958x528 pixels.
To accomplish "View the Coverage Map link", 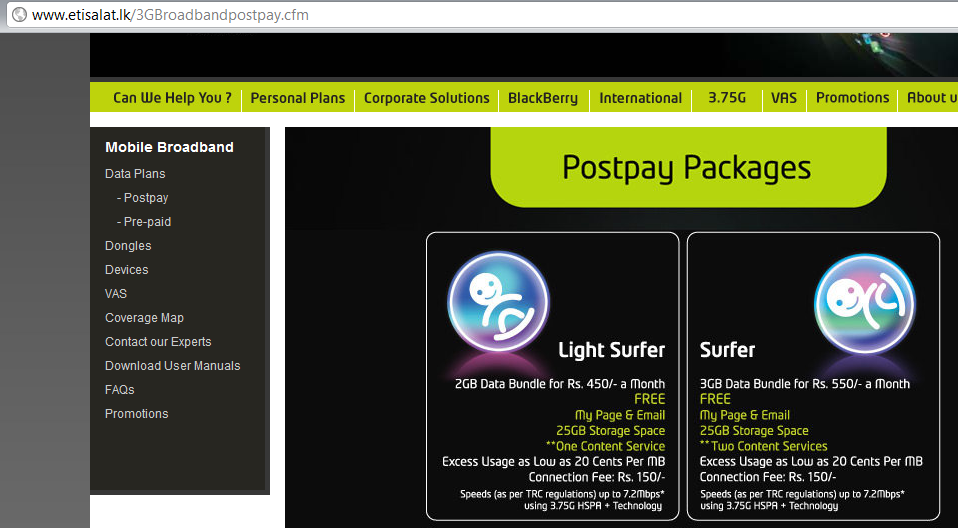I will (144, 318).
